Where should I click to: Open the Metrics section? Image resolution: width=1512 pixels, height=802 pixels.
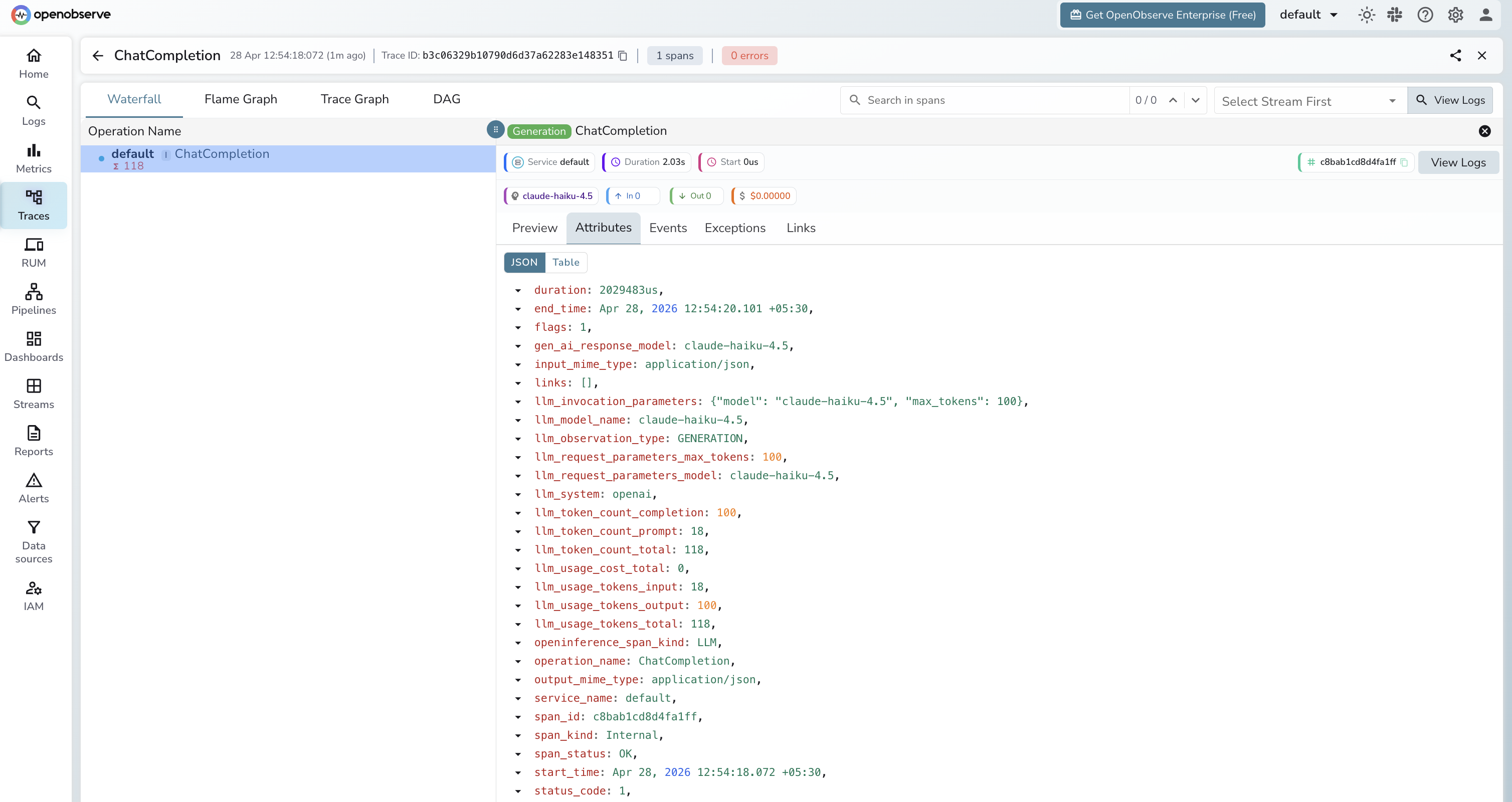[x=34, y=157]
